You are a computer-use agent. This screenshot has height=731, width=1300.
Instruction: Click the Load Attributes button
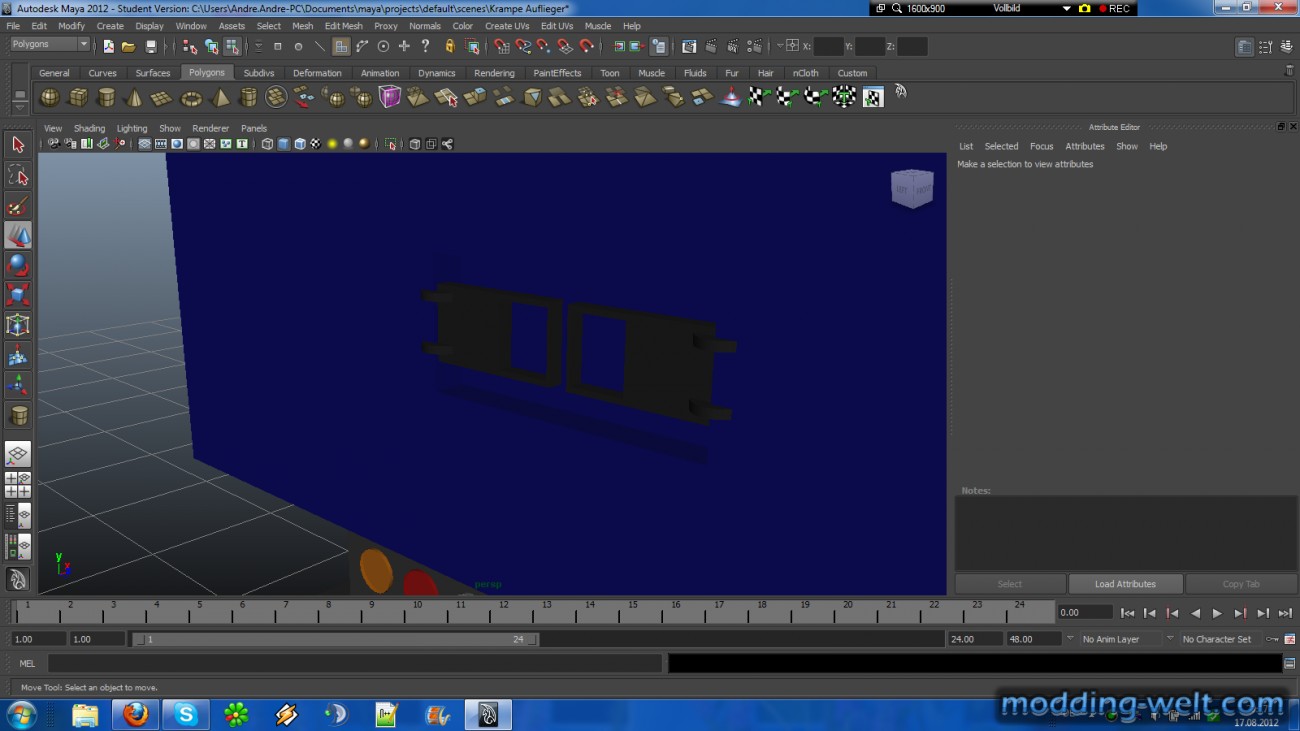pyautogui.click(x=1125, y=584)
